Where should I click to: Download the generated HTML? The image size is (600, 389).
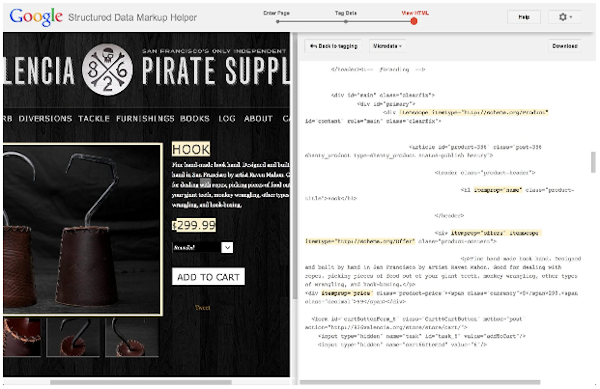point(564,46)
